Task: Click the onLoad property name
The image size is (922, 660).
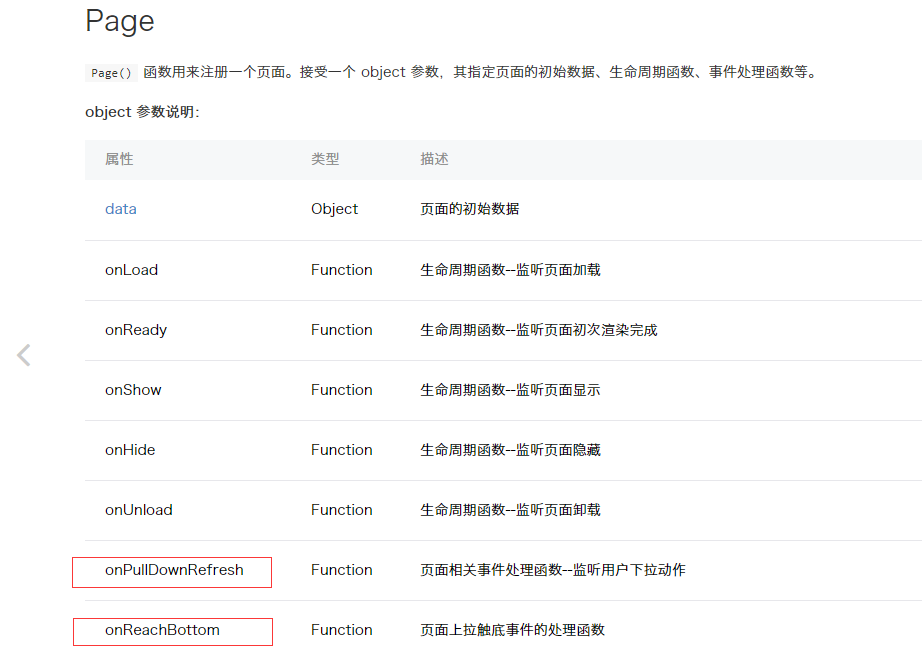Action: [131, 270]
